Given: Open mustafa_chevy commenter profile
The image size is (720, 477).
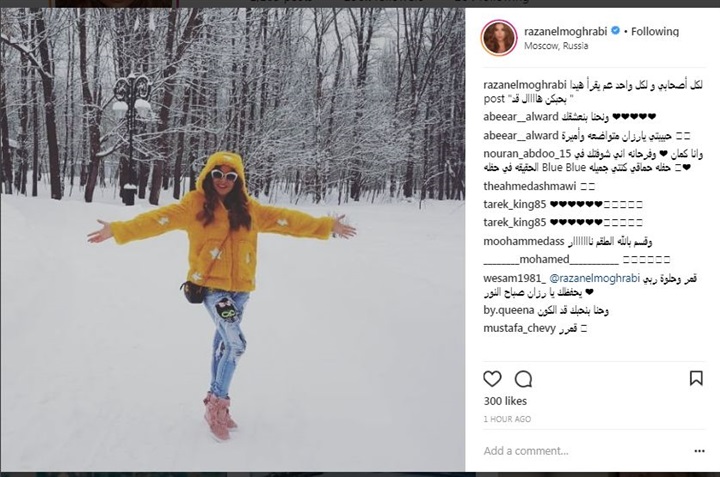Looking at the screenshot, I should pyautogui.click(x=519, y=329).
